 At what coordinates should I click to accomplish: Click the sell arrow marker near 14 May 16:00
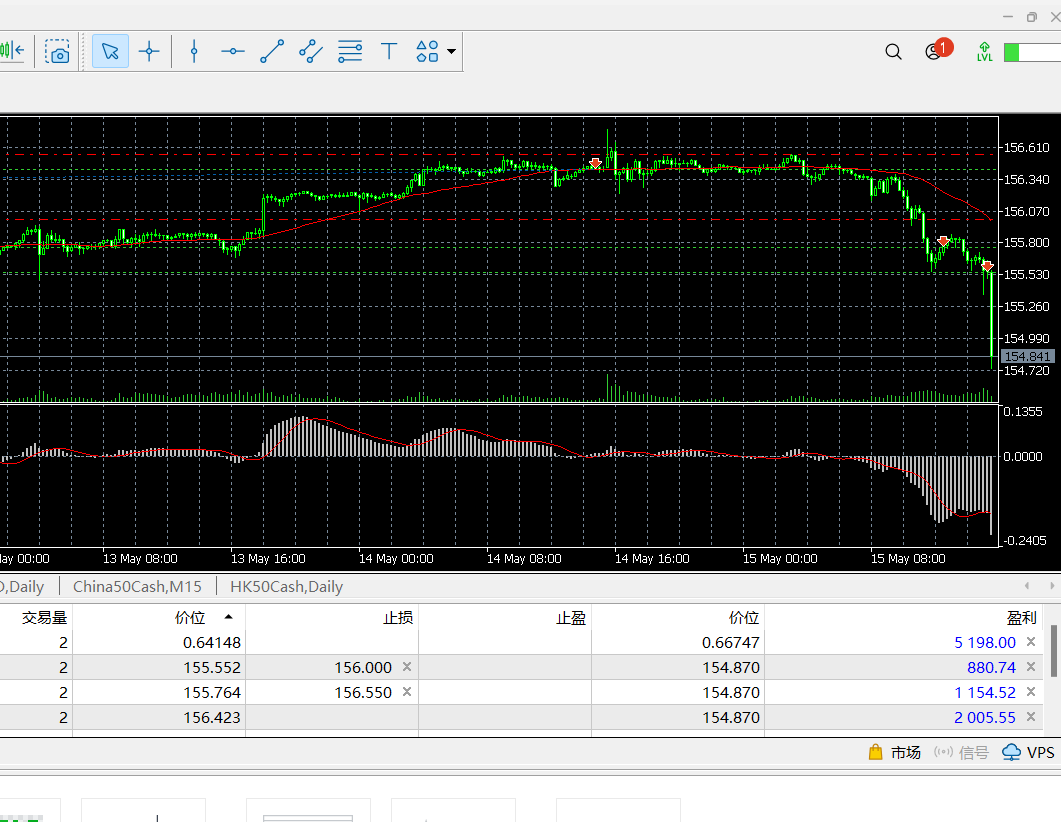pyautogui.click(x=595, y=163)
